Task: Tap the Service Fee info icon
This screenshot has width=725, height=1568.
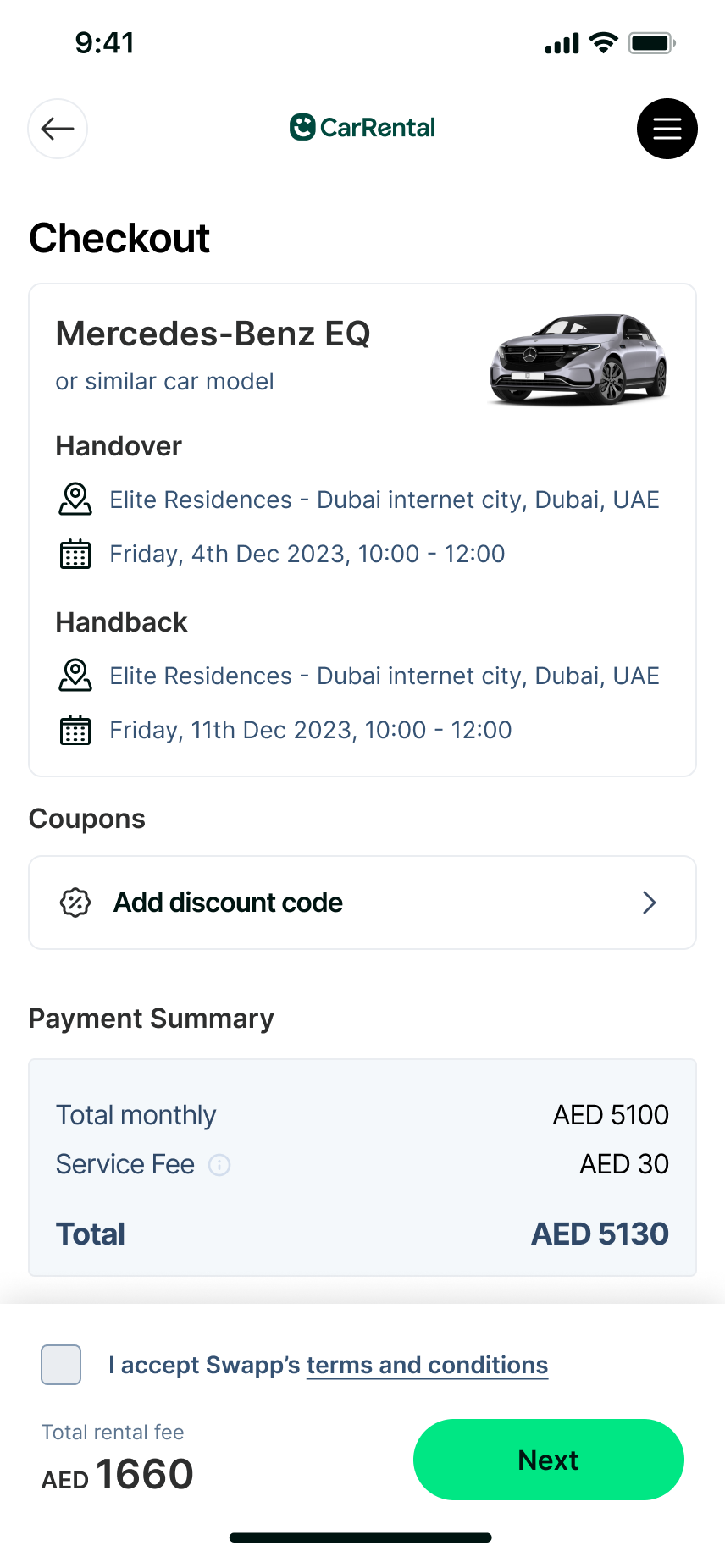Action: pos(219,1165)
